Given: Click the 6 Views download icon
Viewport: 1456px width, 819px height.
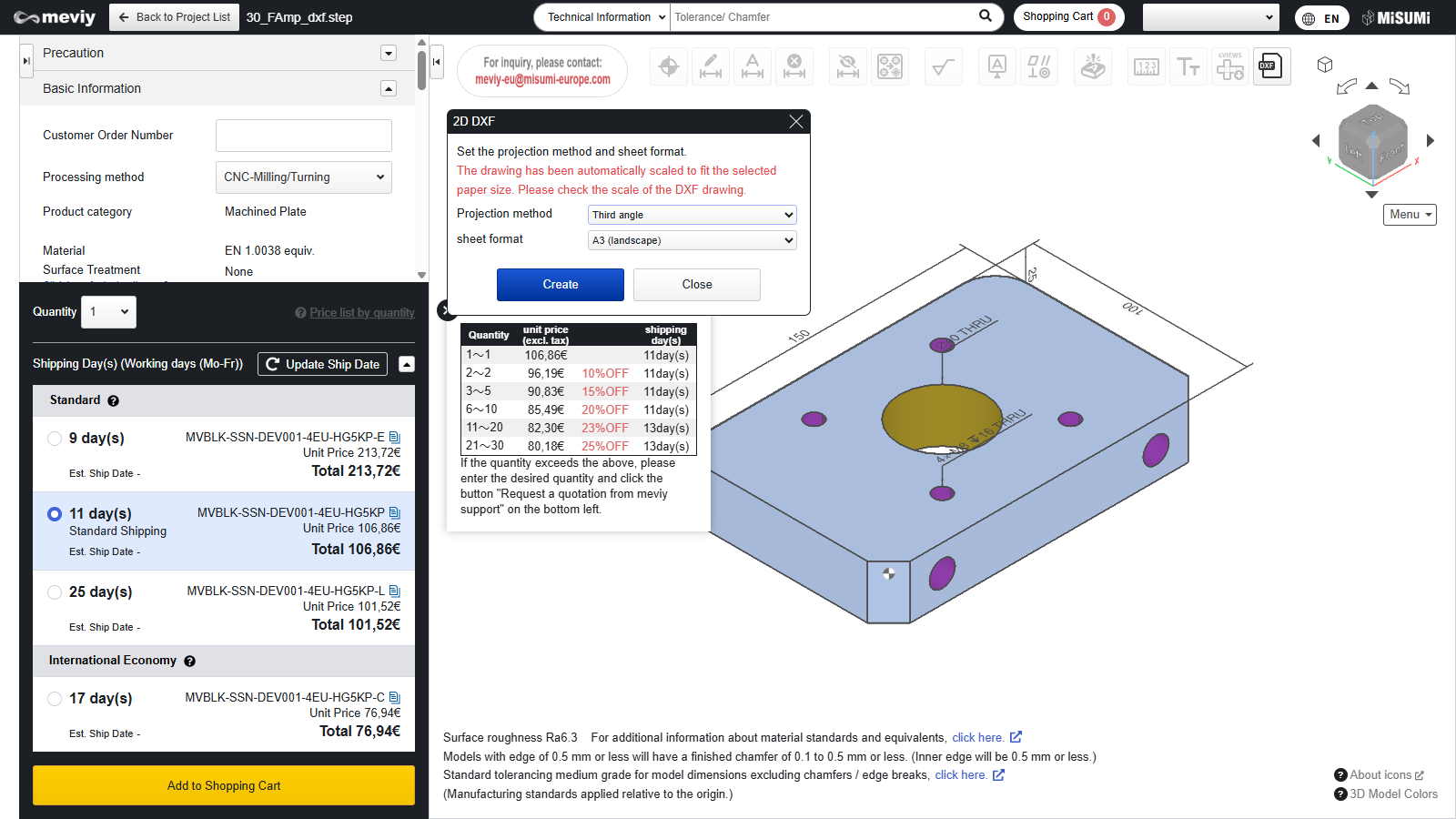Looking at the screenshot, I should coord(1229,66).
